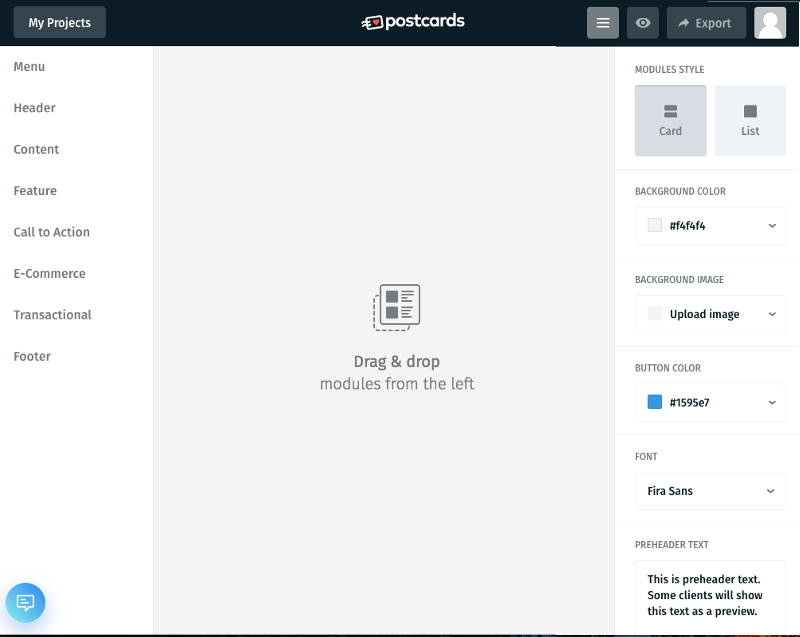Select the List modules style
This screenshot has height=637, width=800.
750,121
